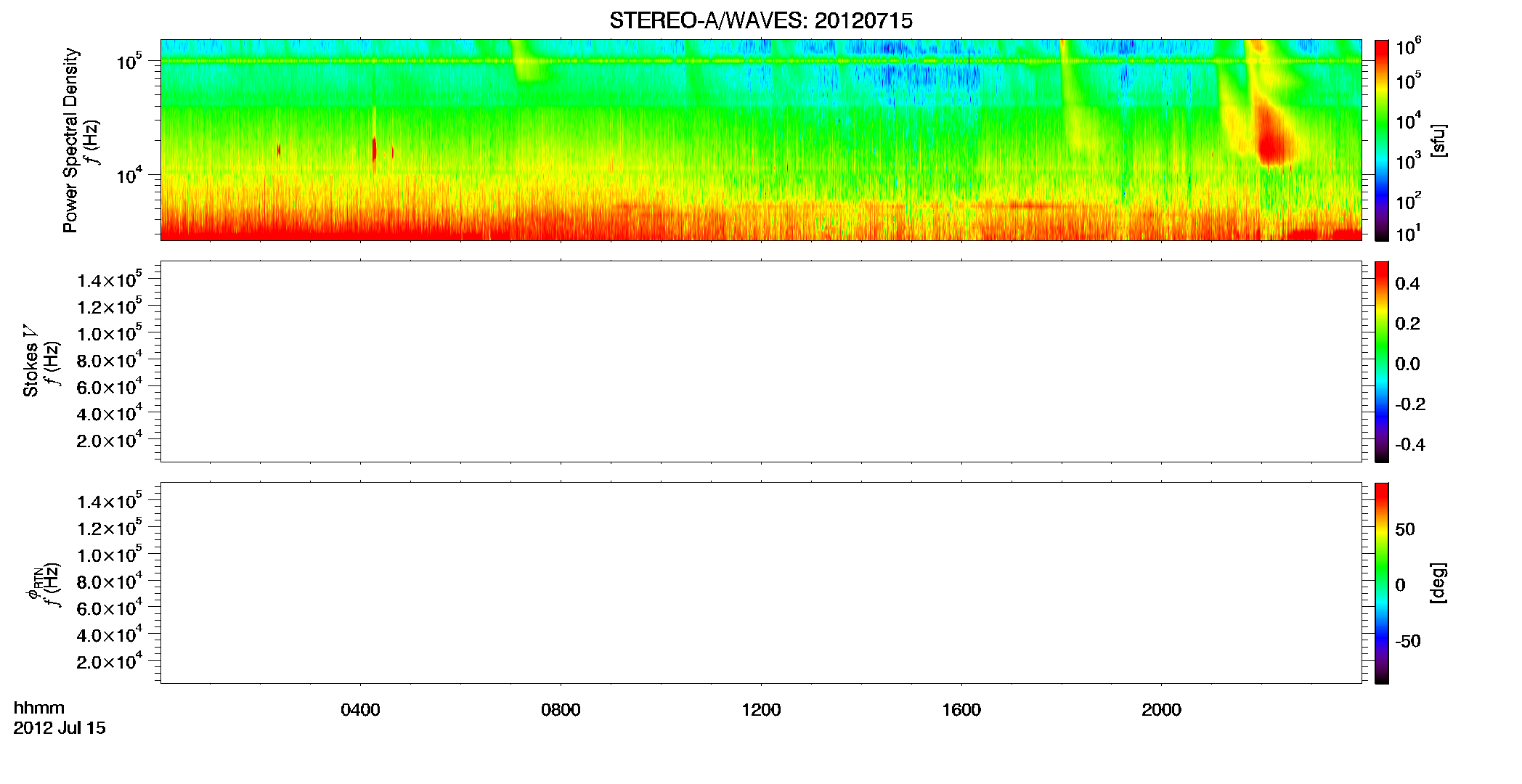
Task: Click the empty Stokes V plot panel
Action: tap(761, 362)
